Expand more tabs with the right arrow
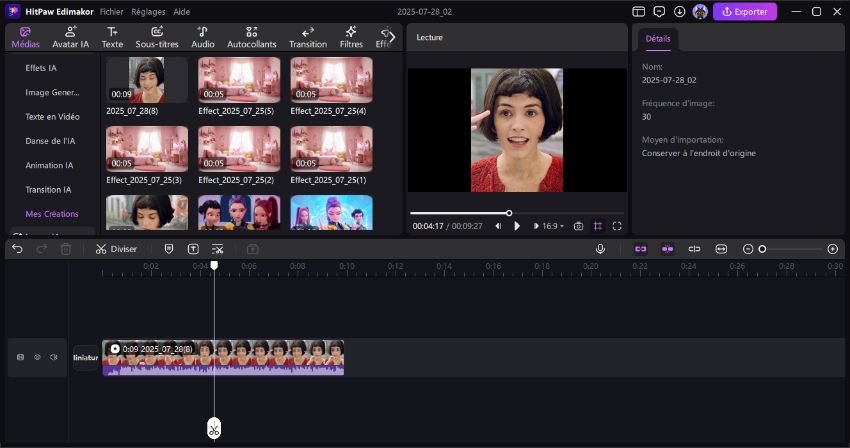The height and width of the screenshot is (448, 850). [391, 37]
